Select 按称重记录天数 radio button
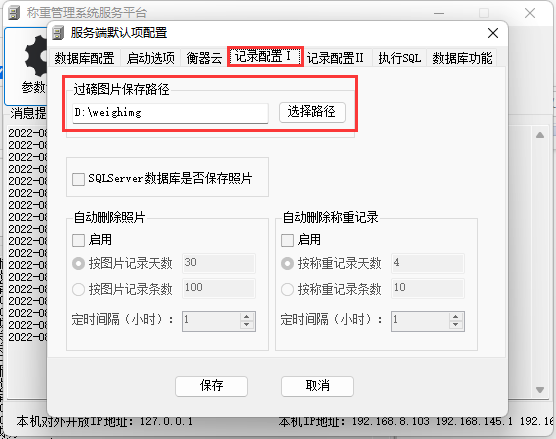 click(x=287, y=263)
